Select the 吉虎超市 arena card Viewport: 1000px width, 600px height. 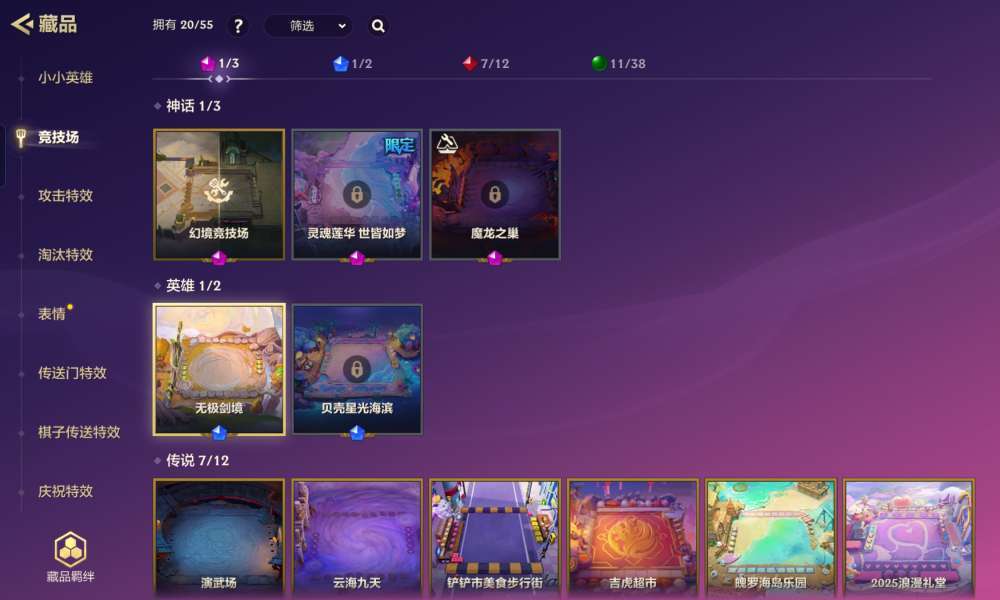pyautogui.click(x=633, y=537)
